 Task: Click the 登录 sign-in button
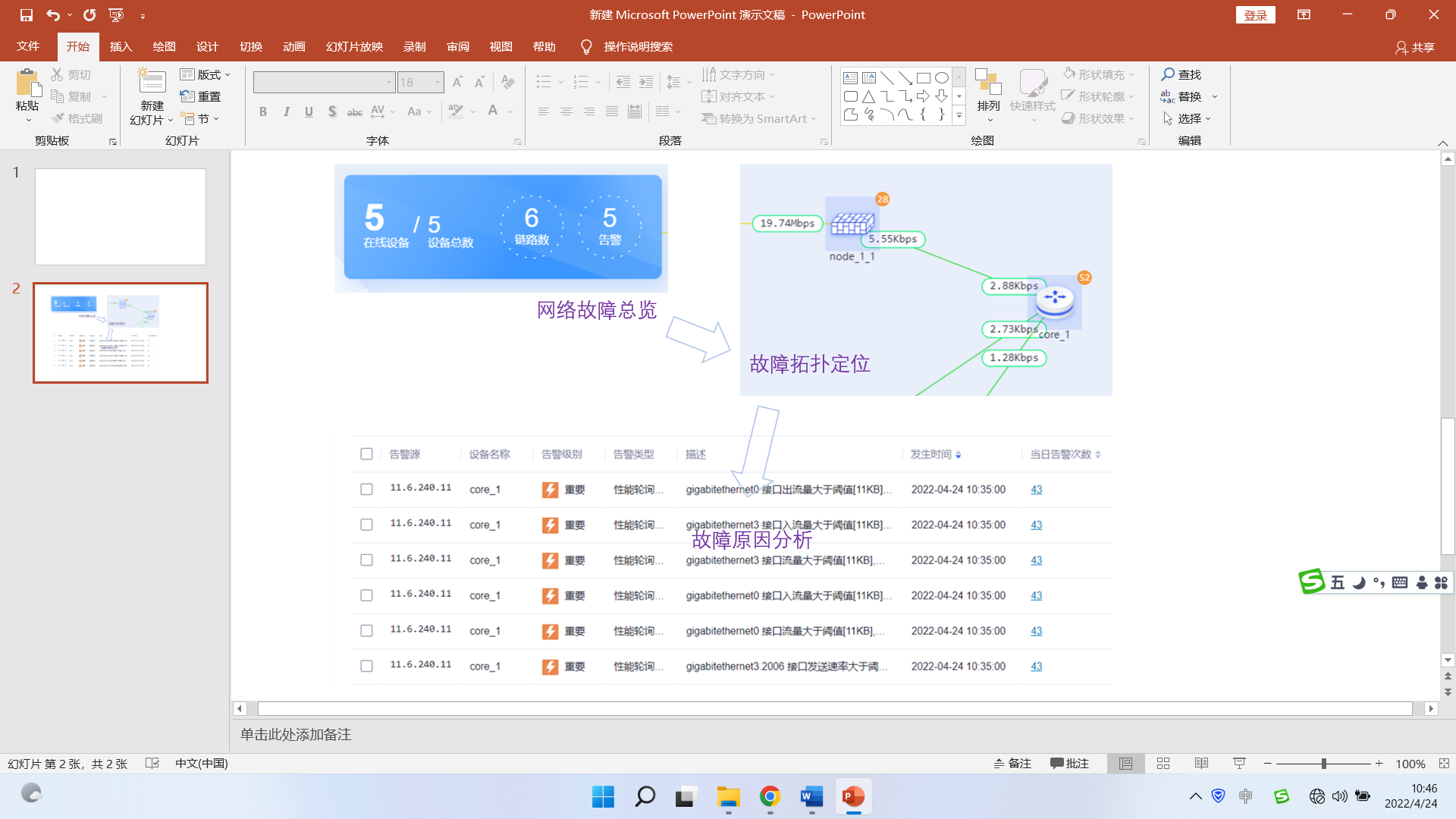[1256, 15]
